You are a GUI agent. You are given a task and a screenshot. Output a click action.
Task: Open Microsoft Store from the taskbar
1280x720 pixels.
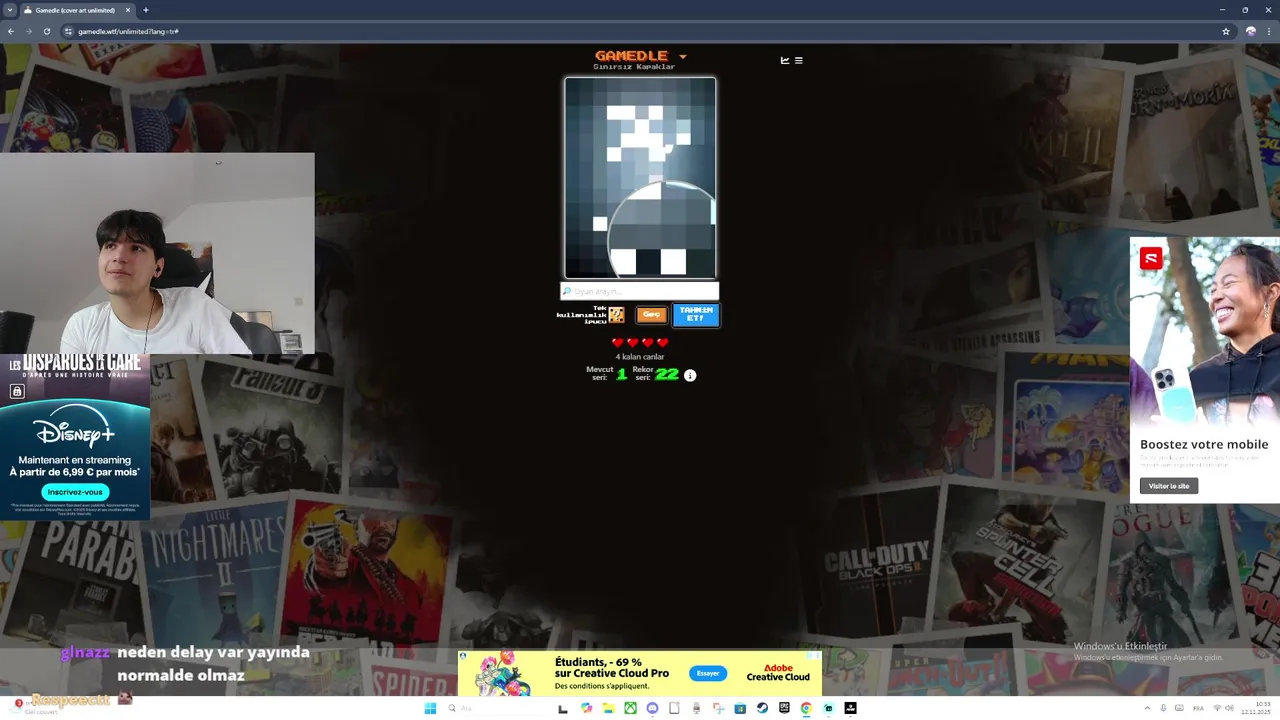(x=740, y=708)
